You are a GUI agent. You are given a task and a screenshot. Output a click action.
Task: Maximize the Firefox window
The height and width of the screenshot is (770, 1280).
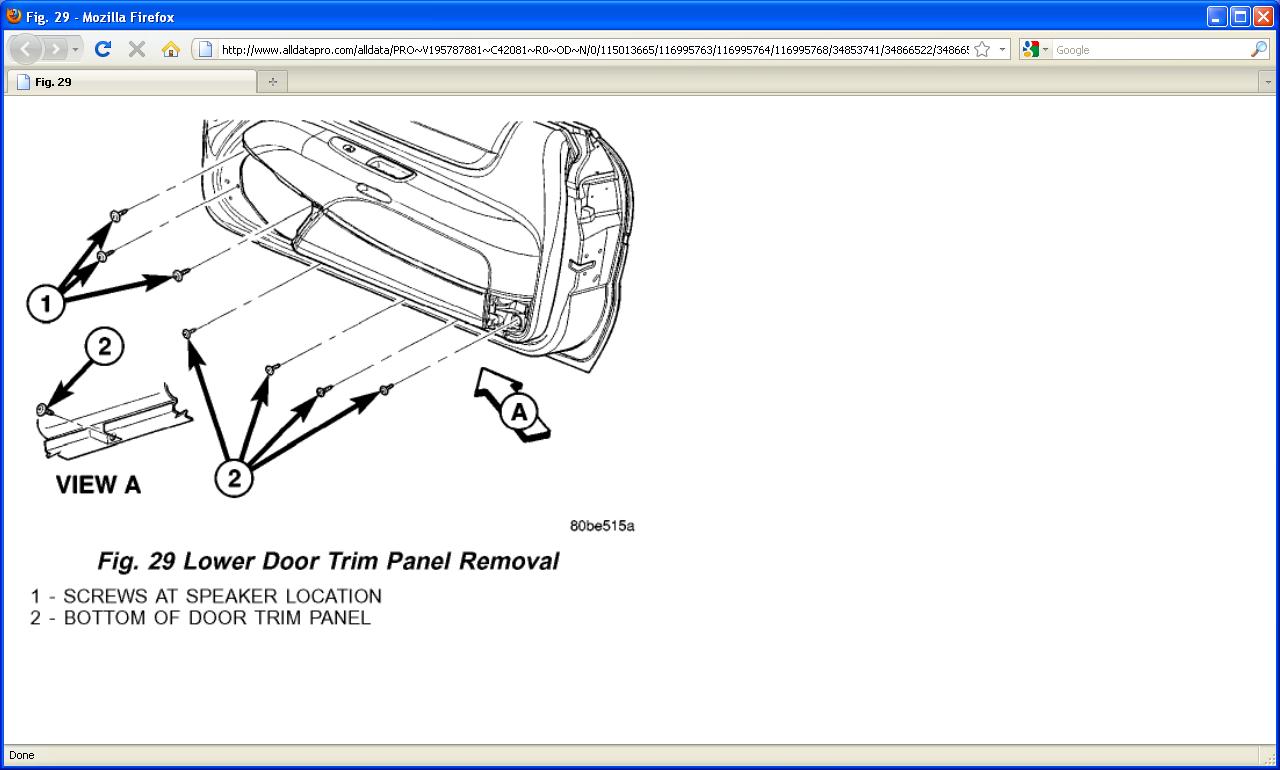[x=1240, y=16]
